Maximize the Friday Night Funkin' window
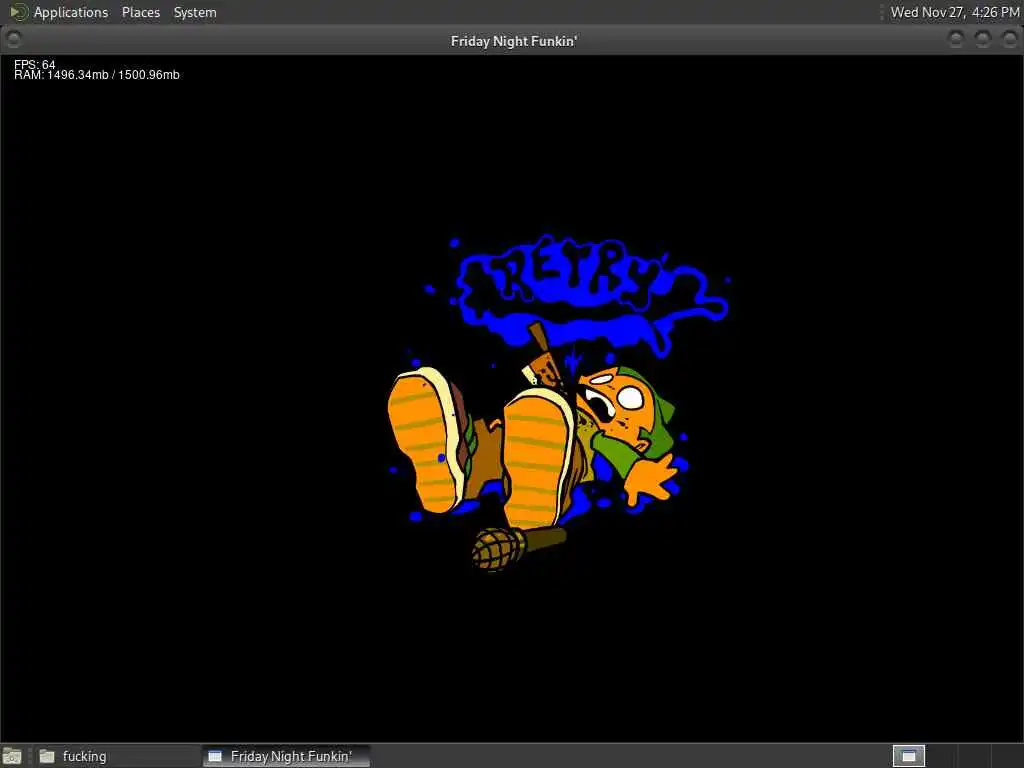Image resolution: width=1024 pixels, height=768 pixels. [x=983, y=40]
